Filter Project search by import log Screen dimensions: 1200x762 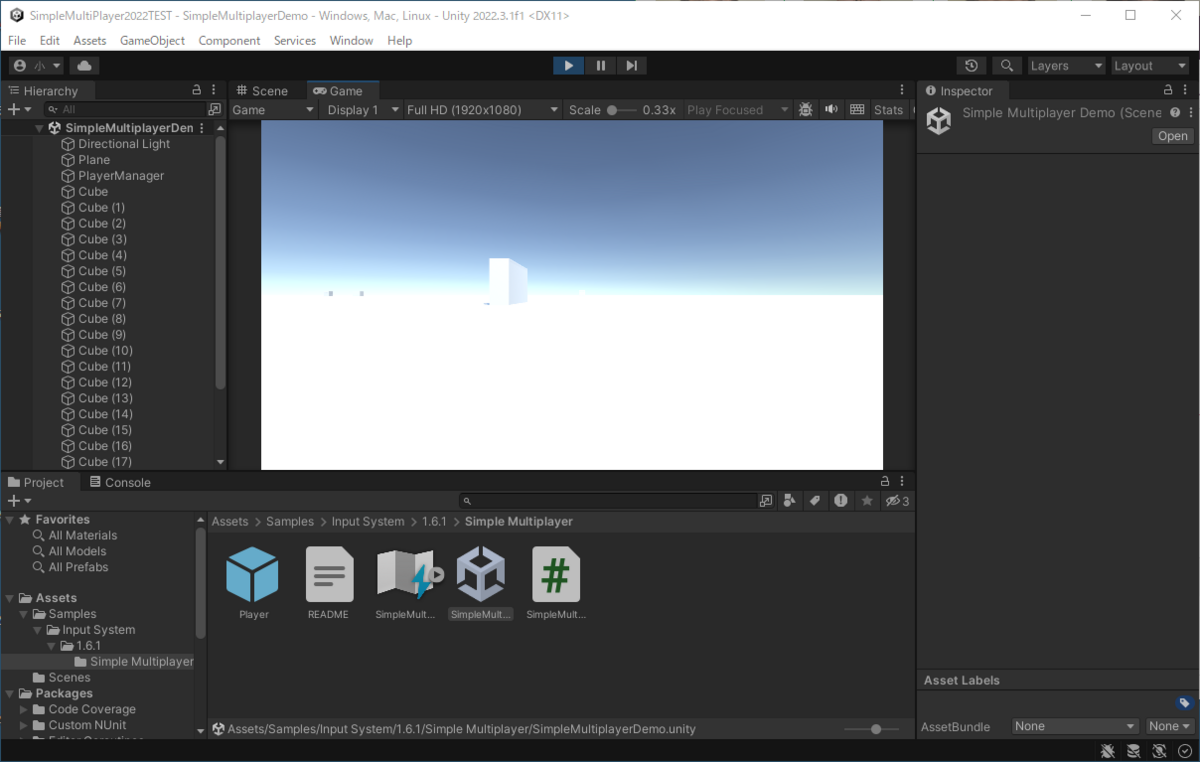pyautogui.click(x=841, y=501)
